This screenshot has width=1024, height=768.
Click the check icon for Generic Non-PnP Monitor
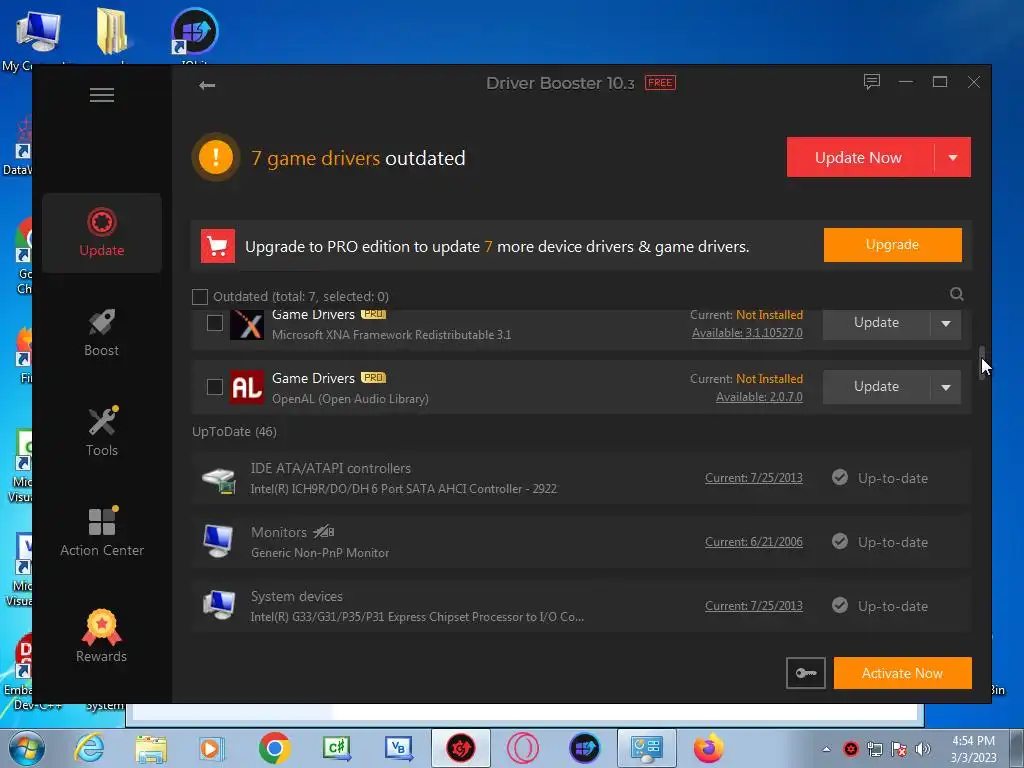point(840,541)
